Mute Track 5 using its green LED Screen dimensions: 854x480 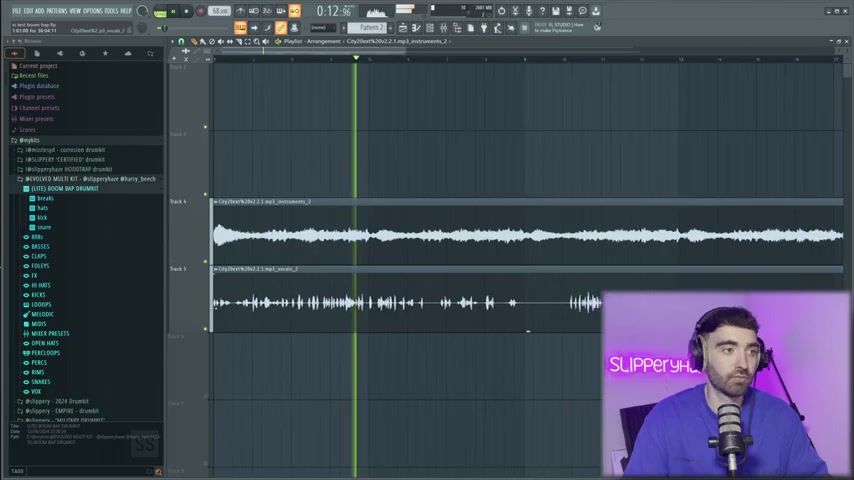pyautogui.click(x=205, y=329)
